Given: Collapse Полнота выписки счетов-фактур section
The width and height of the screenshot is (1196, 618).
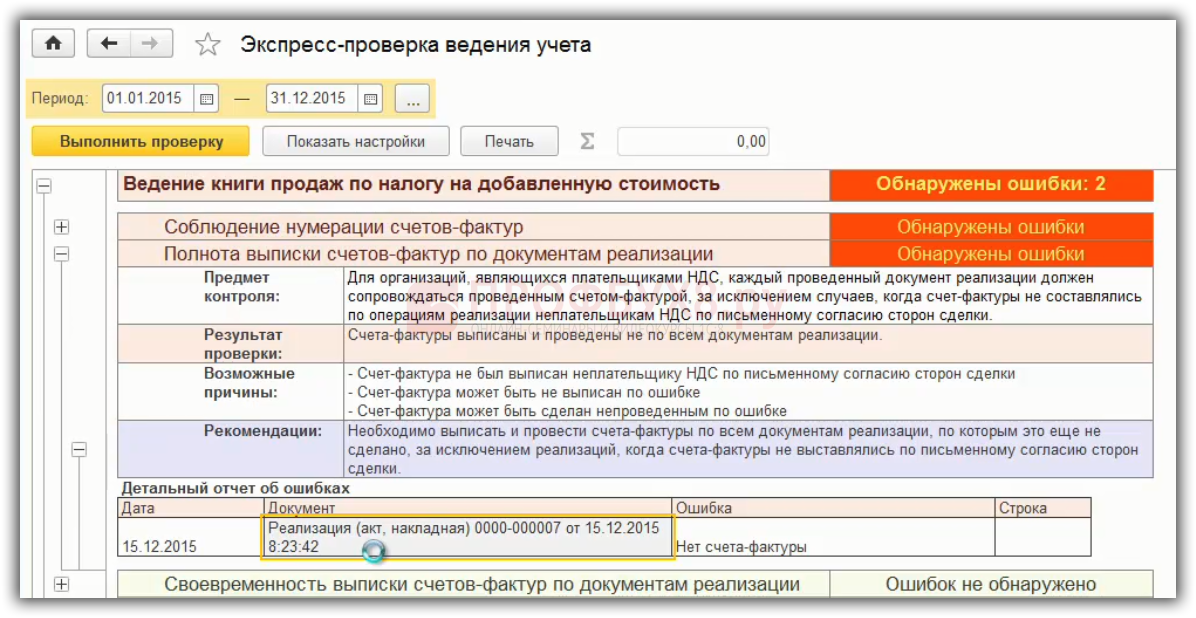Looking at the screenshot, I should (62, 255).
